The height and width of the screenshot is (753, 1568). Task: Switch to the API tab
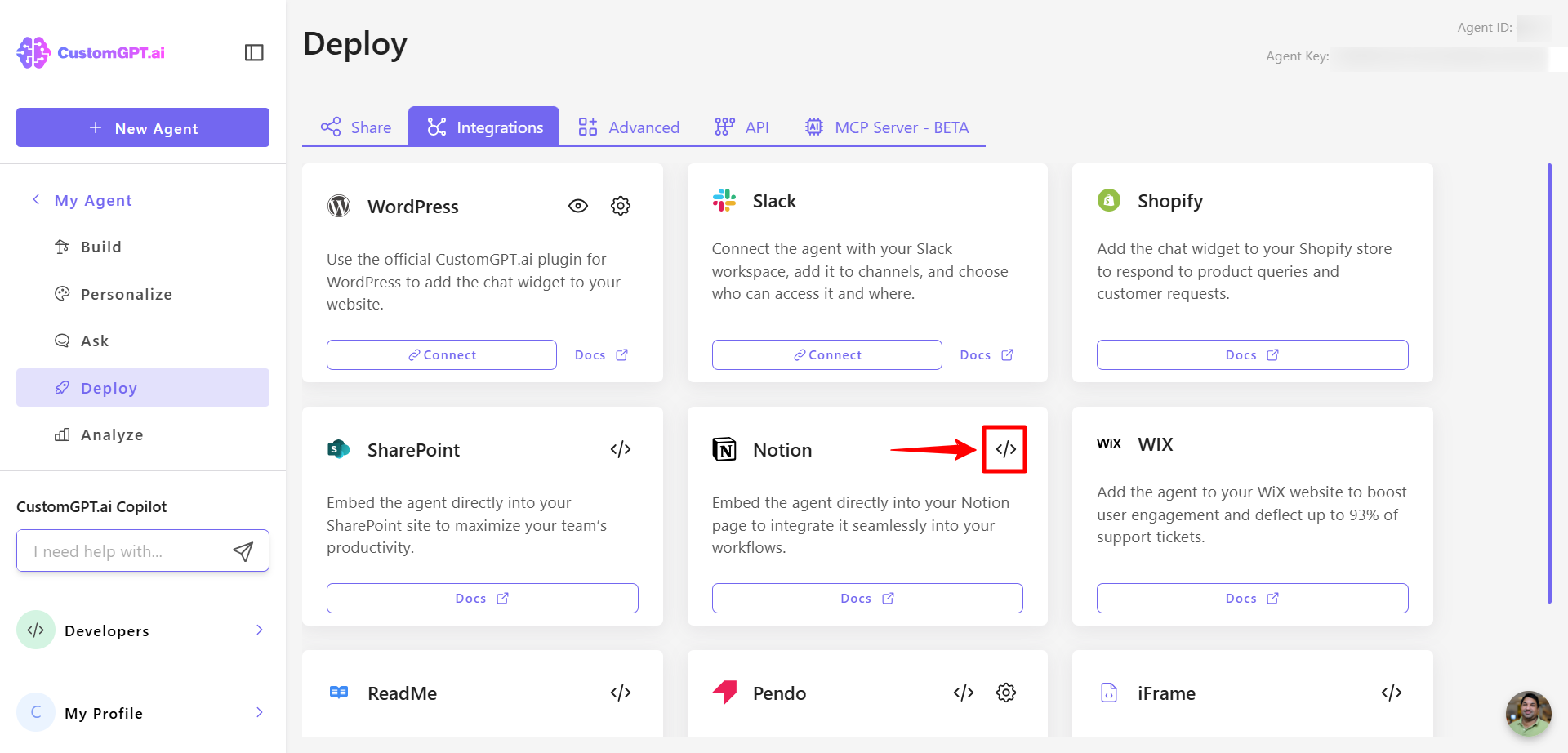(742, 127)
